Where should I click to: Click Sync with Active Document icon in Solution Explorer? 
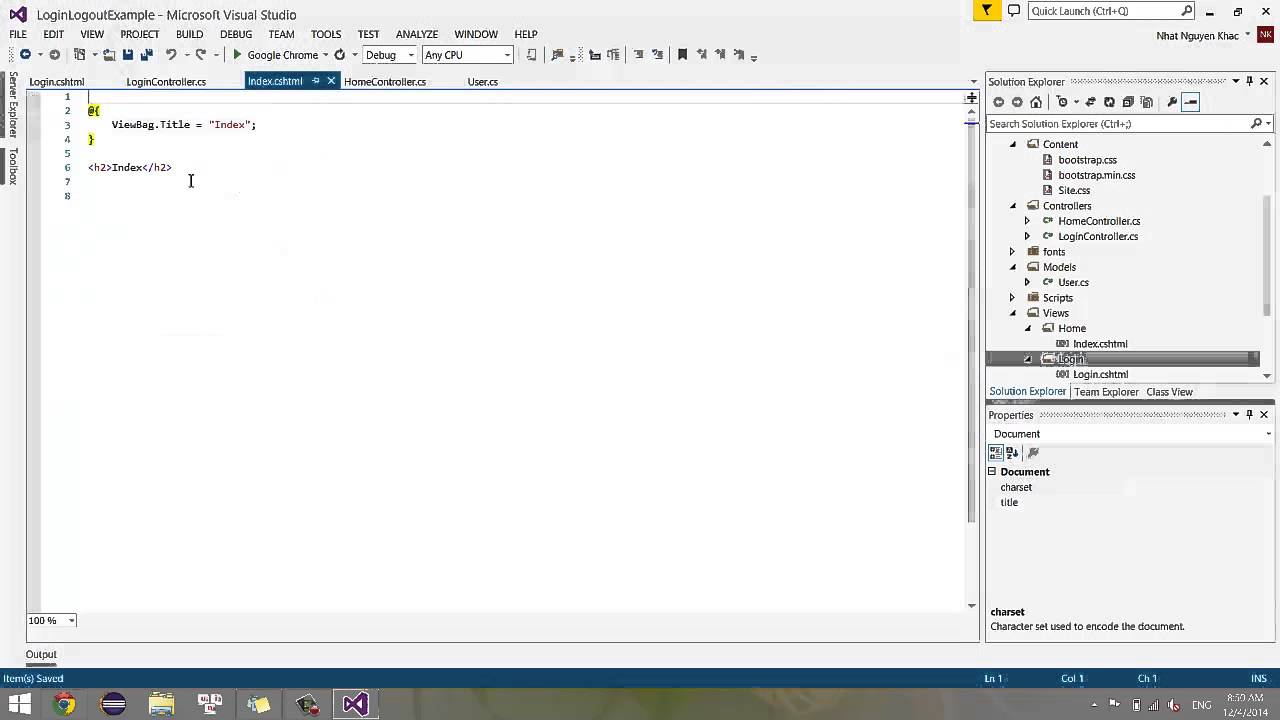1090,102
